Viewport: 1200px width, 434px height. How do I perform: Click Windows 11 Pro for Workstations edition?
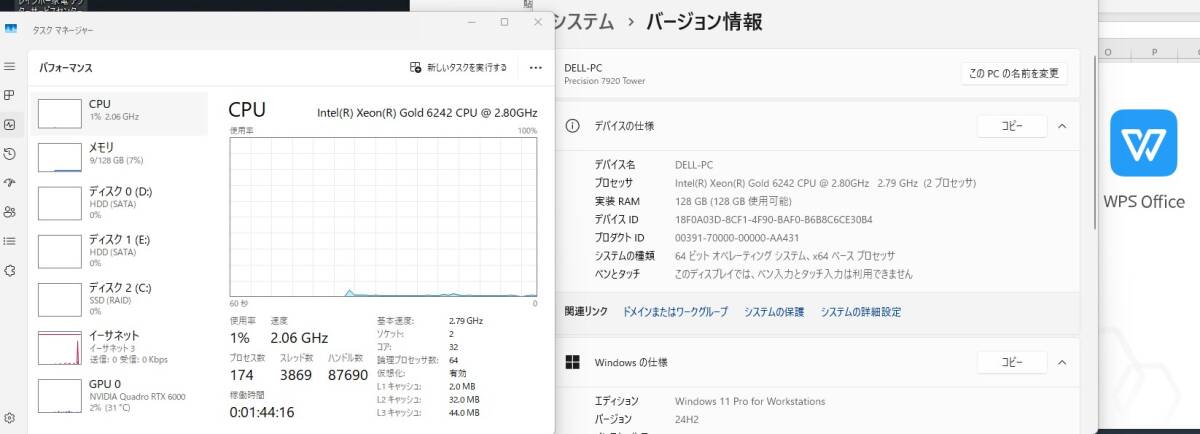point(750,401)
